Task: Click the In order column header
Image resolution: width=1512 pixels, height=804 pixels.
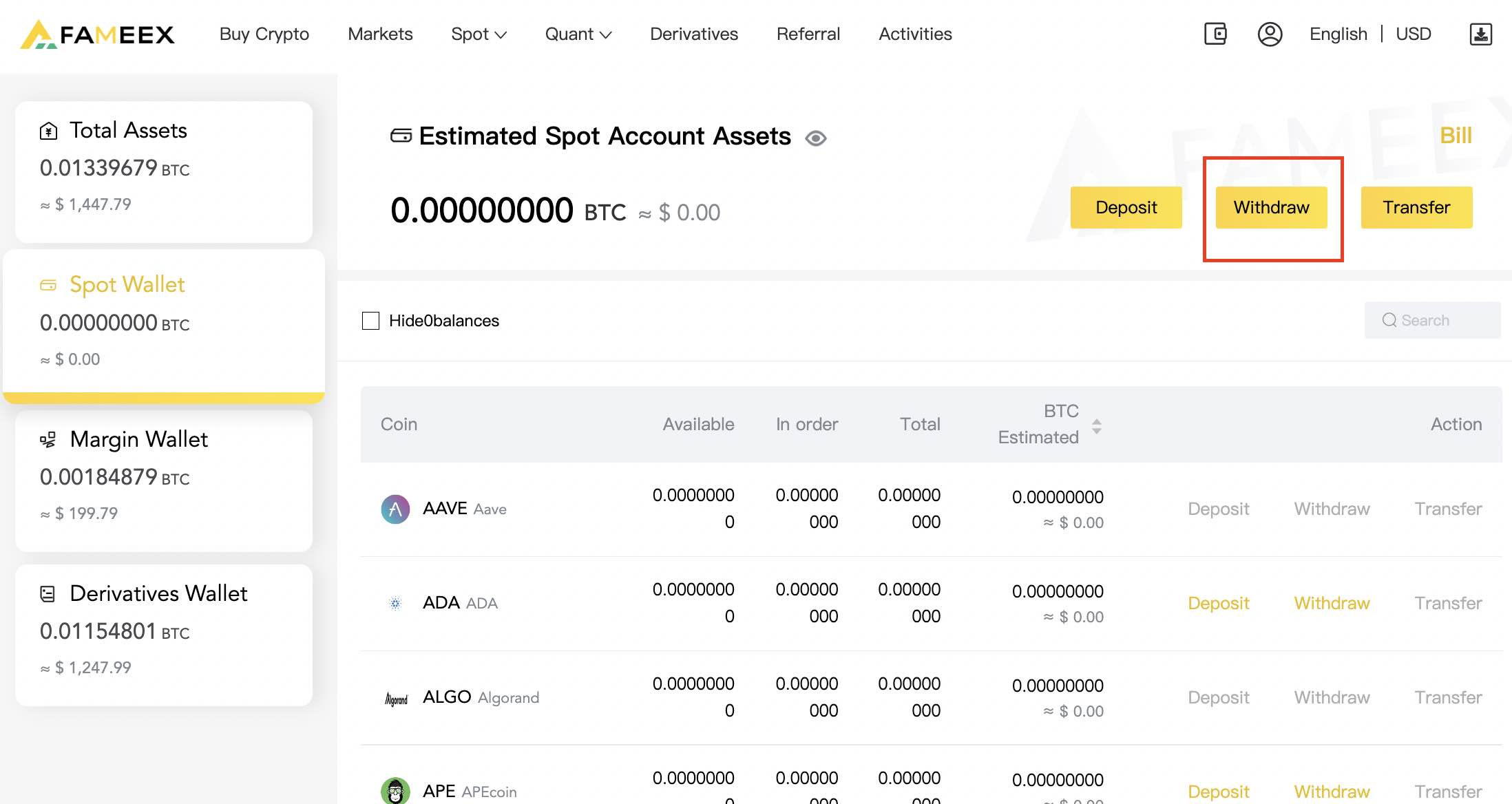Action: (x=807, y=424)
